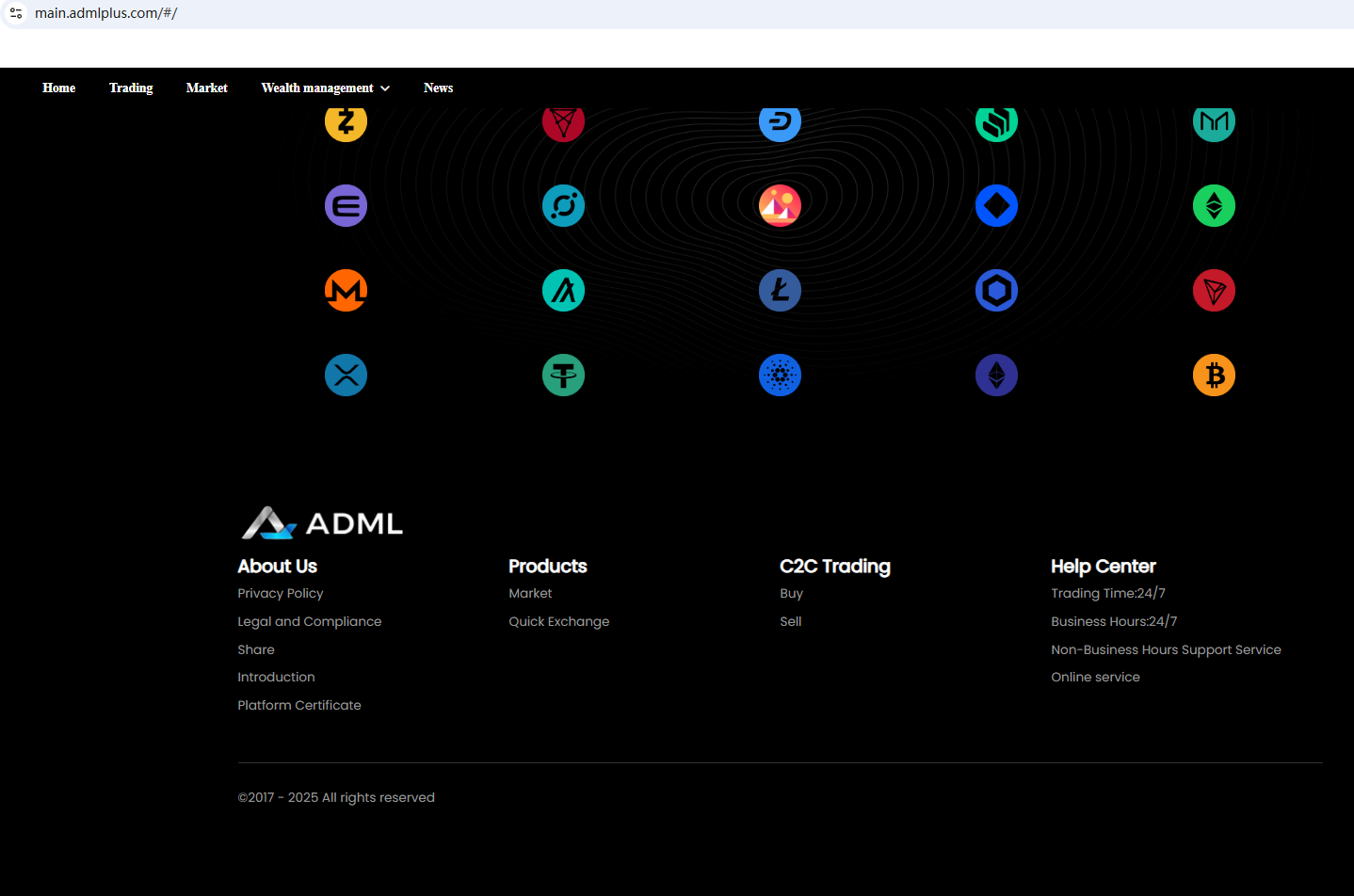This screenshot has height=896, width=1354.
Task: Click the ADML logo in the footer
Action: 322,523
